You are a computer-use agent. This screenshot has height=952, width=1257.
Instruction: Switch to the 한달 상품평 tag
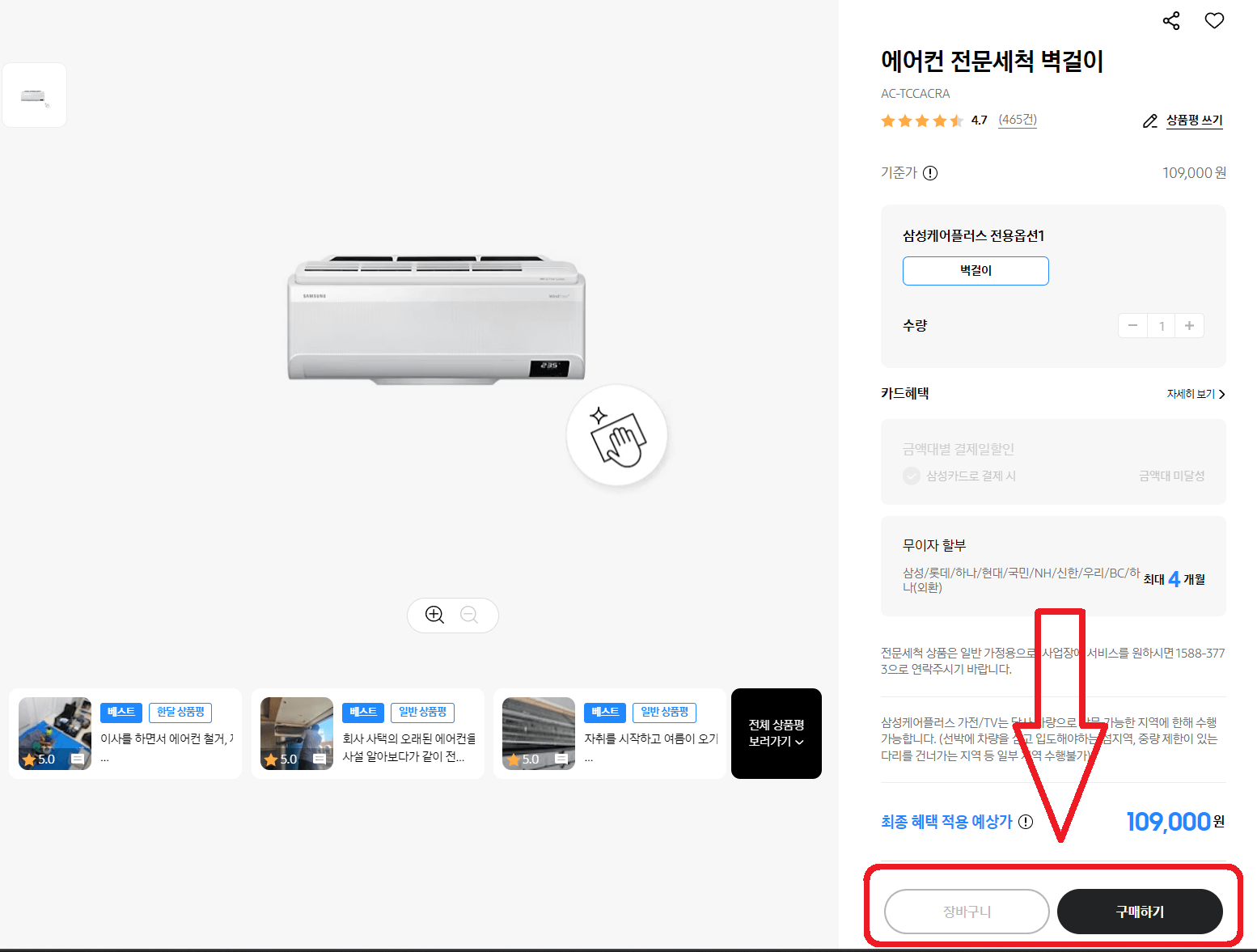click(x=180, y=712)
